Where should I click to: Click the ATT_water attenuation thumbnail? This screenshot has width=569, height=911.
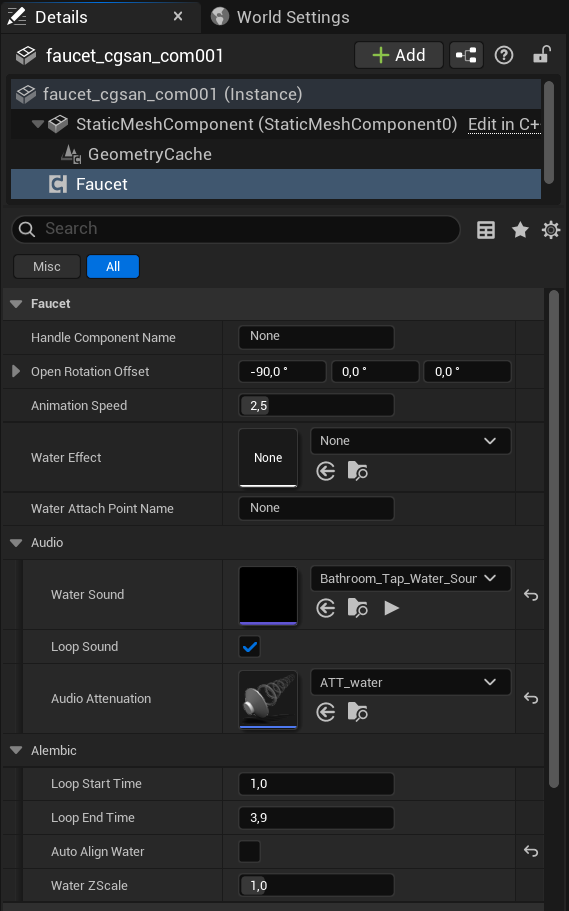click(268, 699)
